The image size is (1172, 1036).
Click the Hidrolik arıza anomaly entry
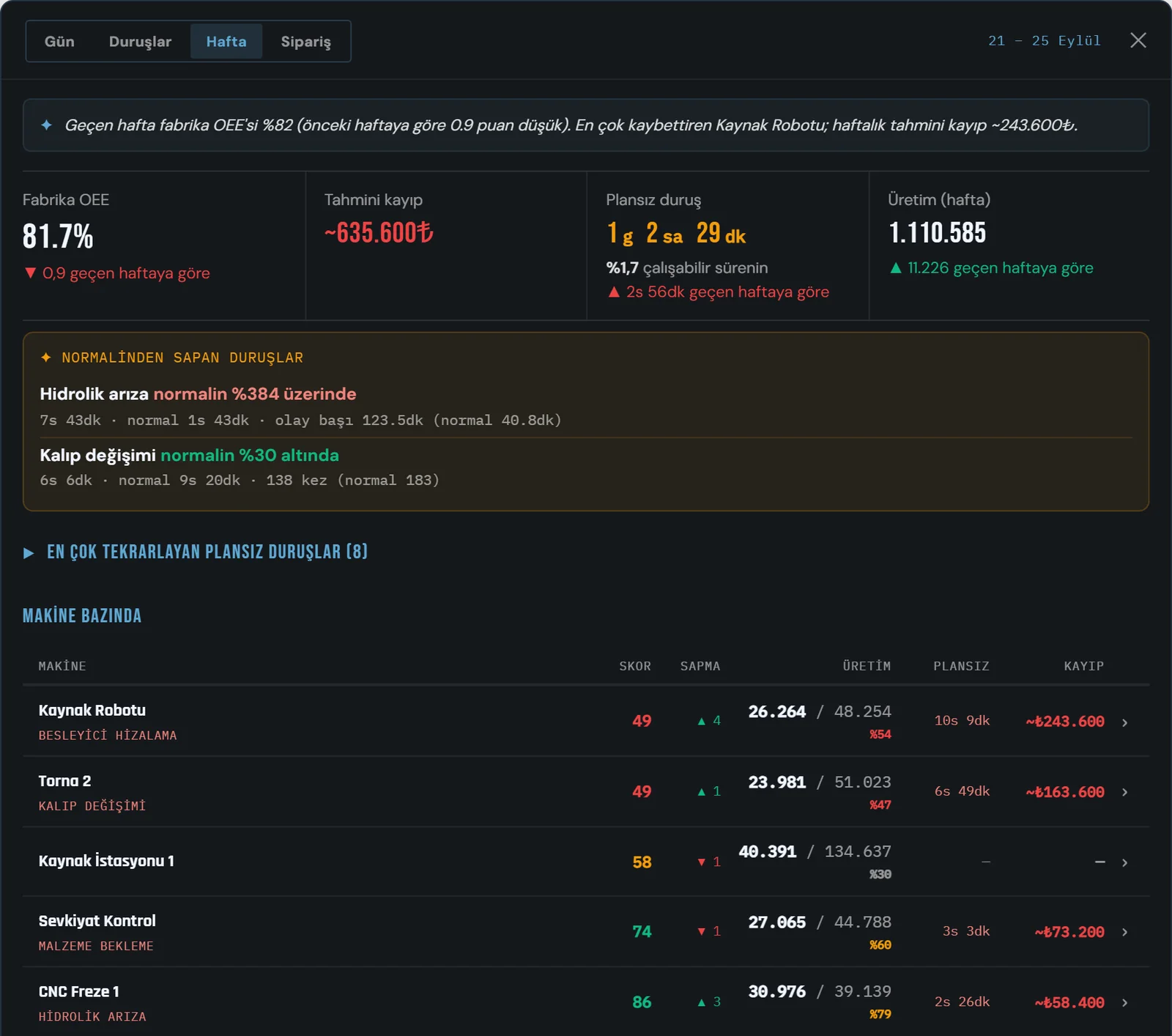(586, 407)
